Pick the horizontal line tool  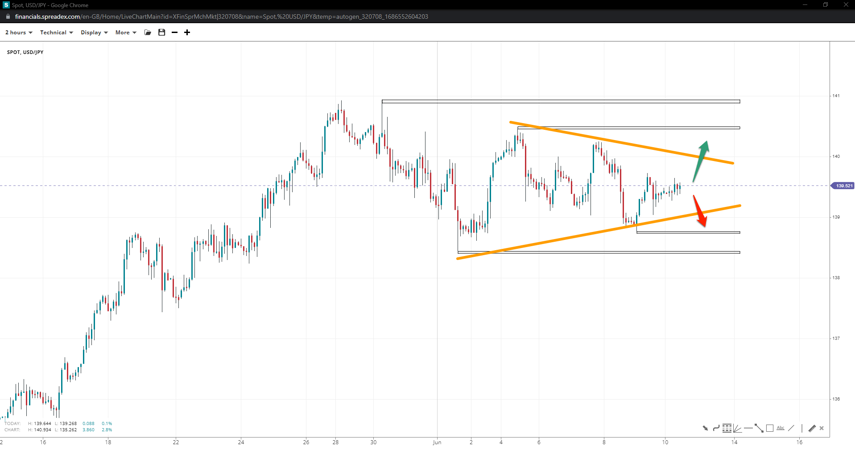[x=748, y=428]
